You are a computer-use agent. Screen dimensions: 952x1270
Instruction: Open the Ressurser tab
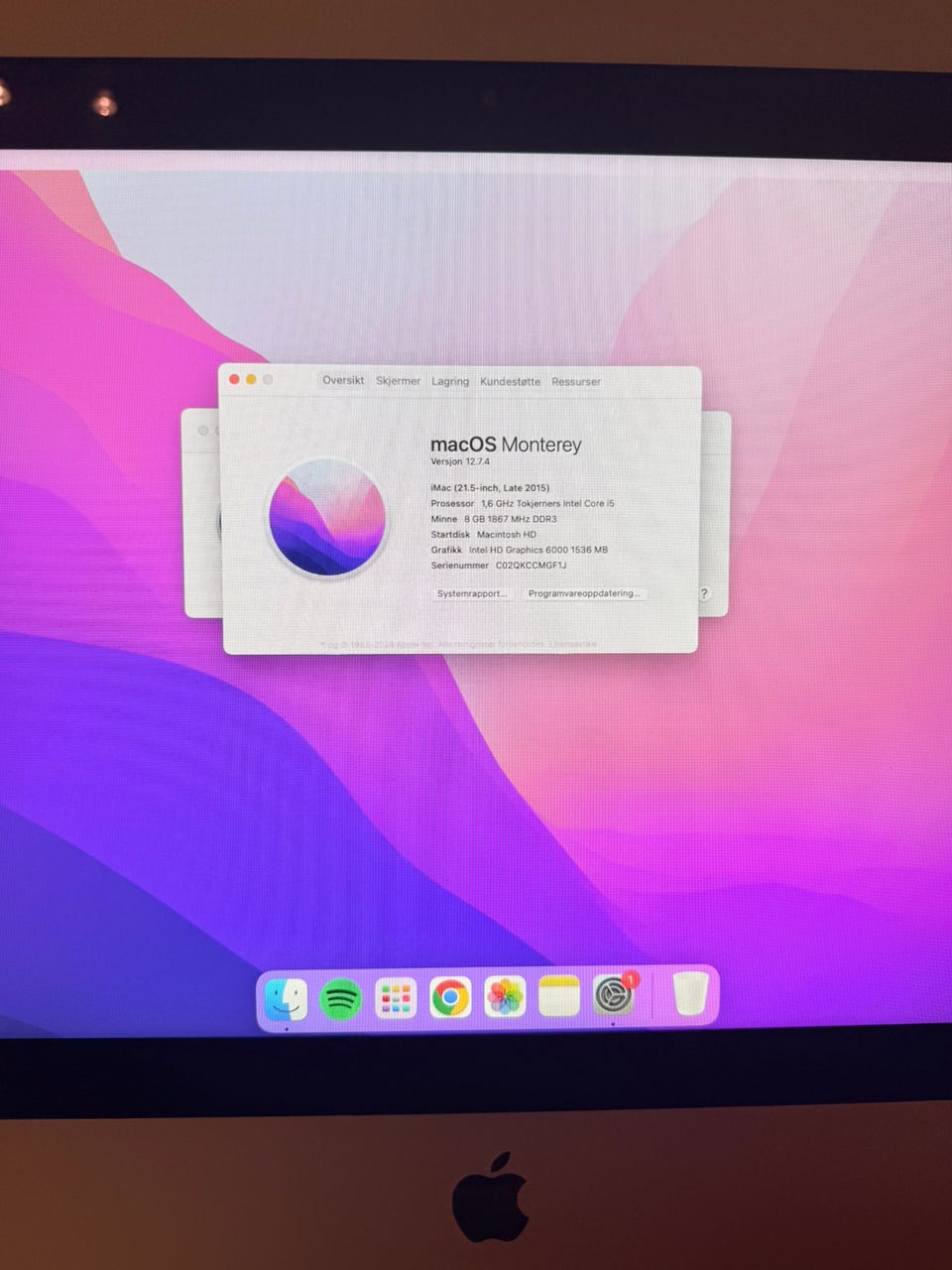pos(576,381)
